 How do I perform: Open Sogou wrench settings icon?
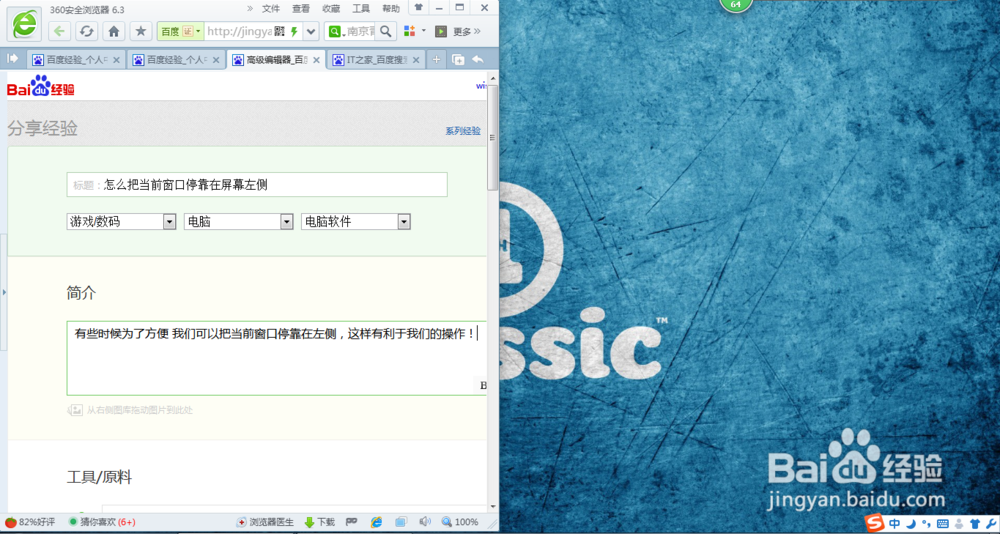pyautogui.click(x=990, y=524)
